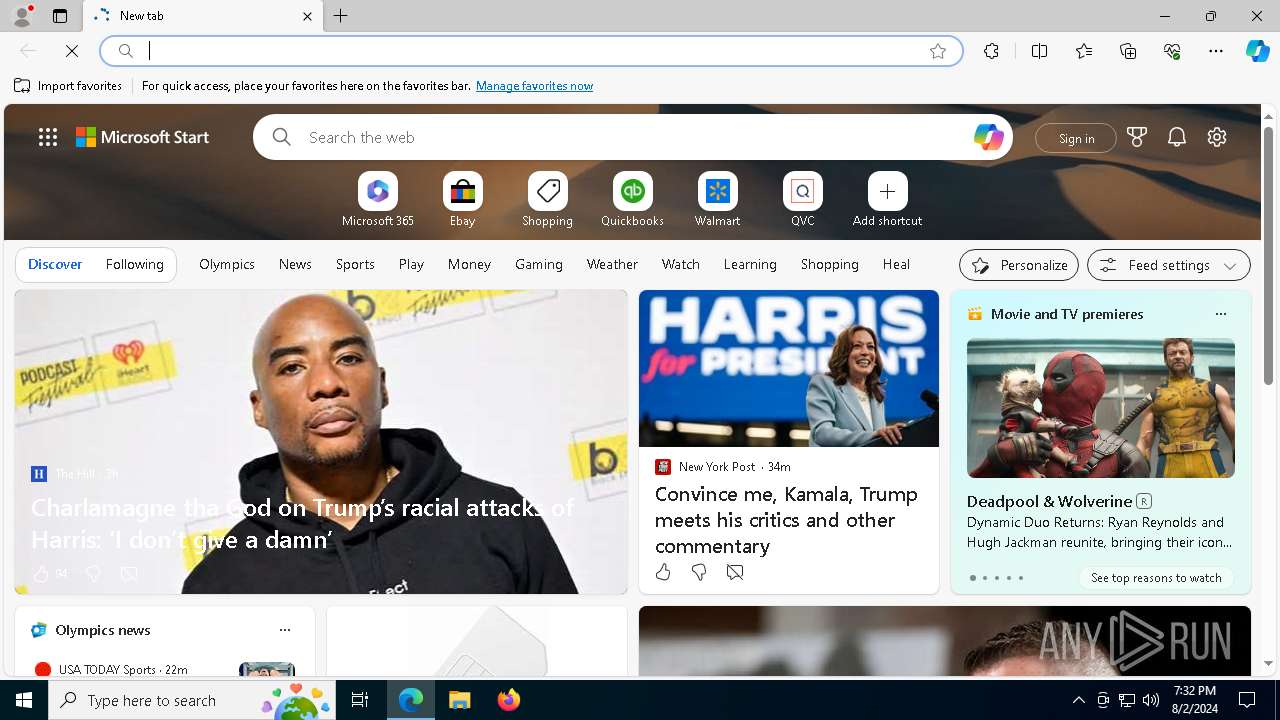Open page settings gear
The image size is (1280, 720).
[1217, 137]
